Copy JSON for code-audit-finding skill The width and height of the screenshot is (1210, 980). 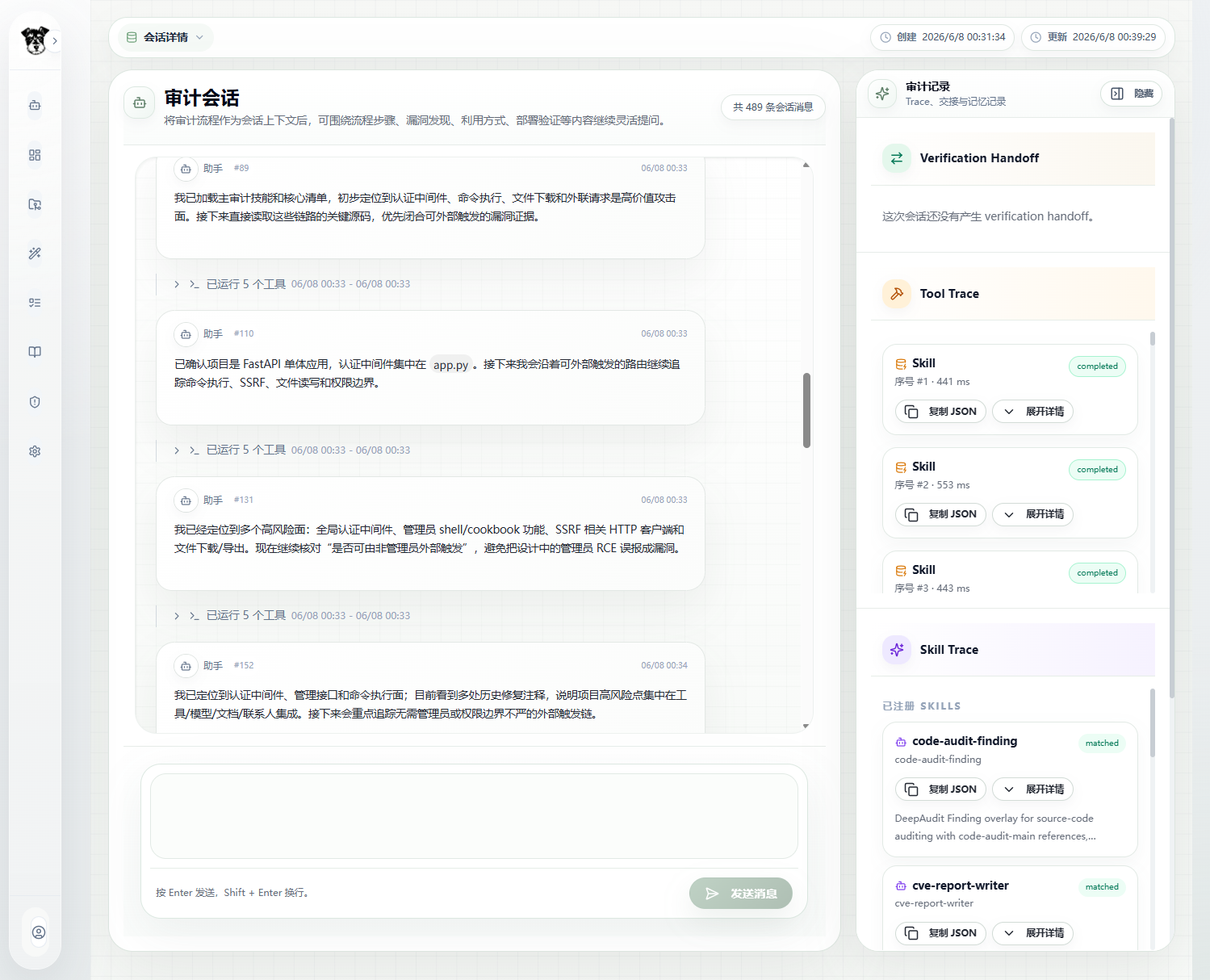click(940, 789)
